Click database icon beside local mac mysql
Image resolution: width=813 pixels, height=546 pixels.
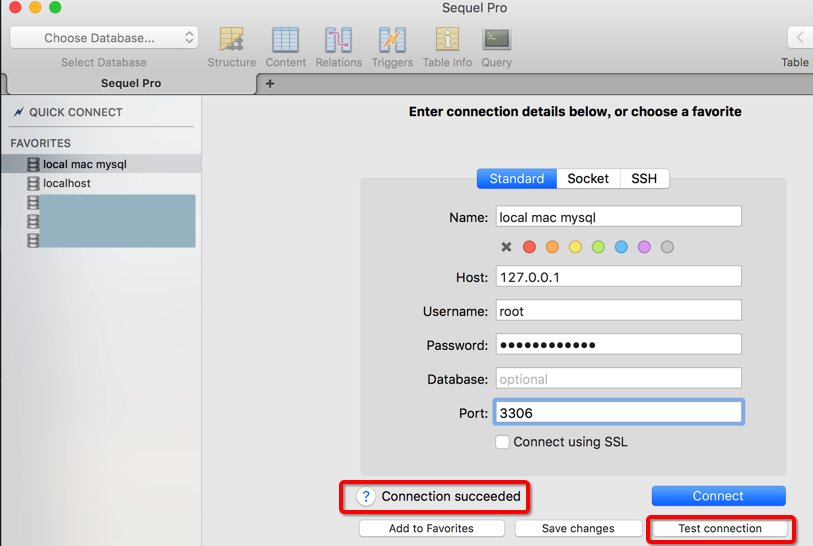click(33, 164)
